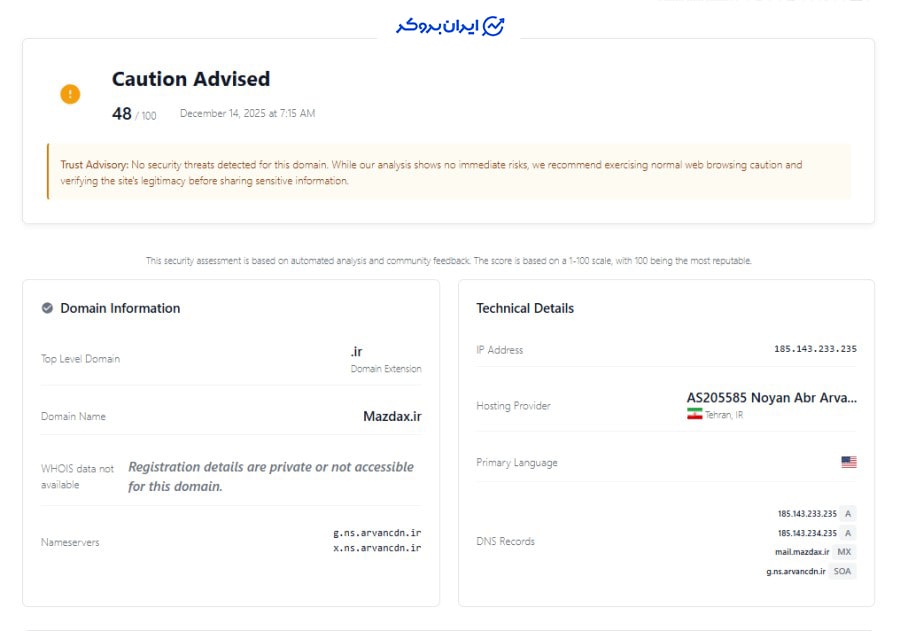Click the .ir domain extension value
The width and height of the screenshot is (900, 631).
(x=356, y=351)
